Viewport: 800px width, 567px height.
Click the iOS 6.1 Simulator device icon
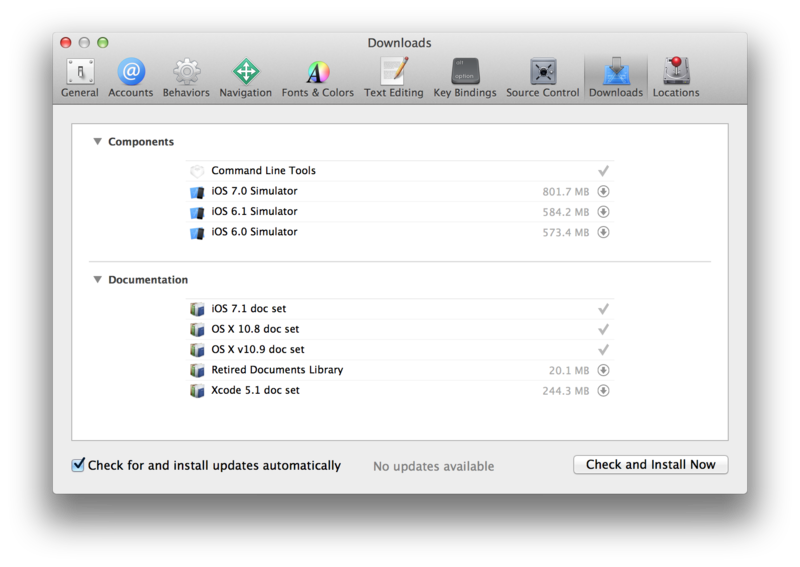197,212
